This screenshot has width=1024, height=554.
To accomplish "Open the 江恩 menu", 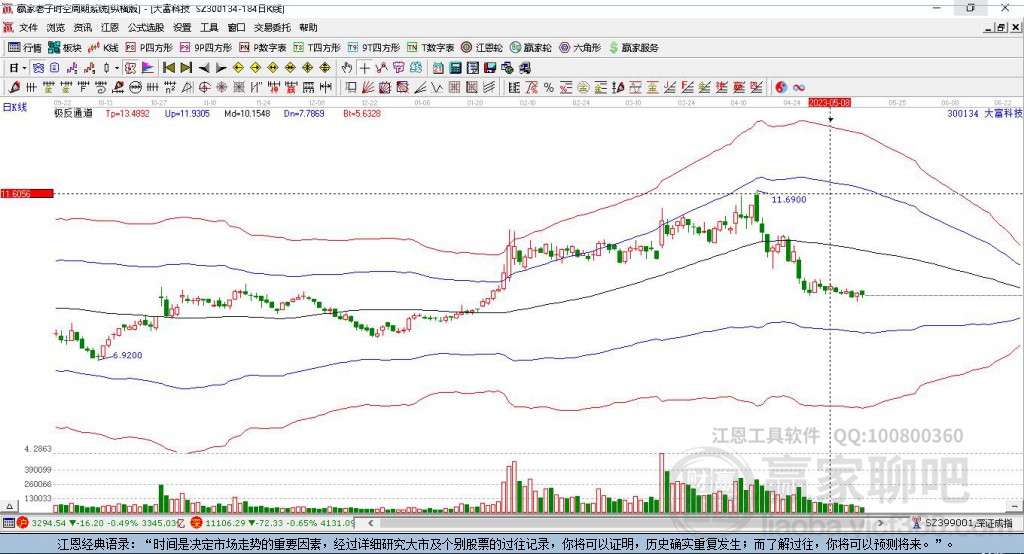I will pyautogui.click(x=110, y=27).
